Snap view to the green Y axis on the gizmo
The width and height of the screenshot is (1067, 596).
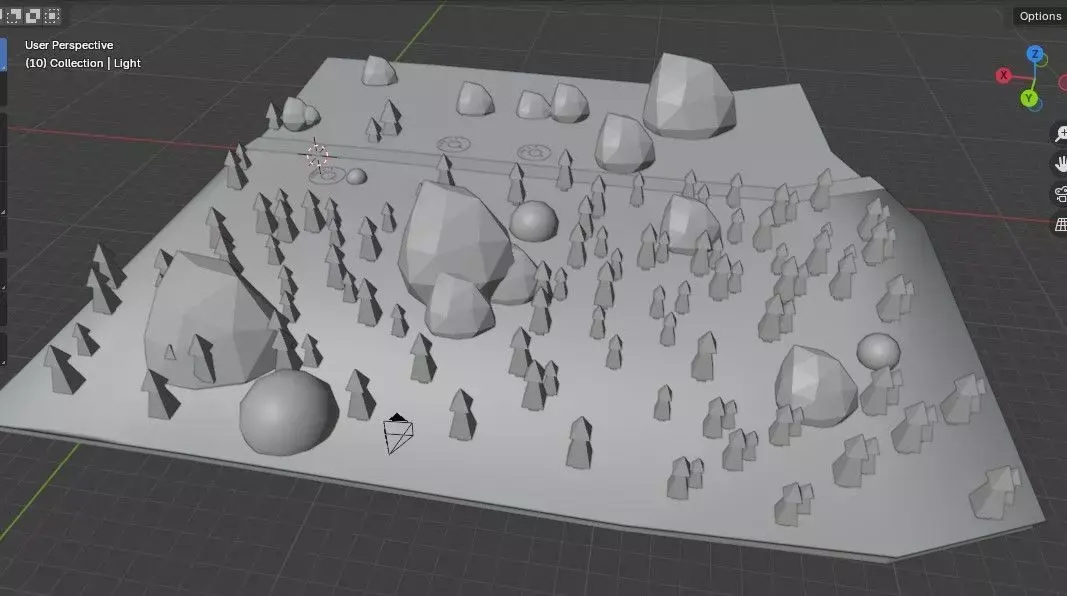pos(1029,99)
